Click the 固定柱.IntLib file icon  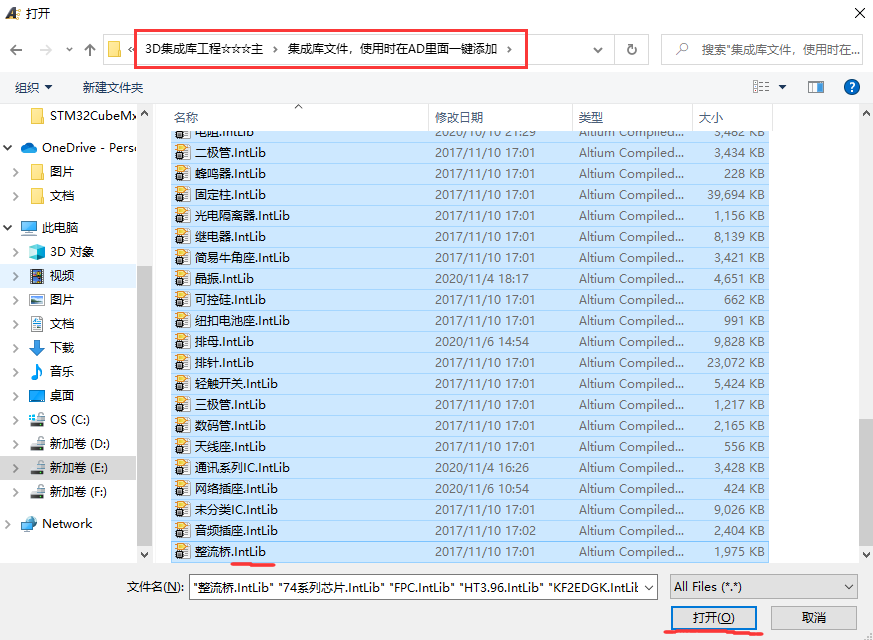tap(182, 195)
